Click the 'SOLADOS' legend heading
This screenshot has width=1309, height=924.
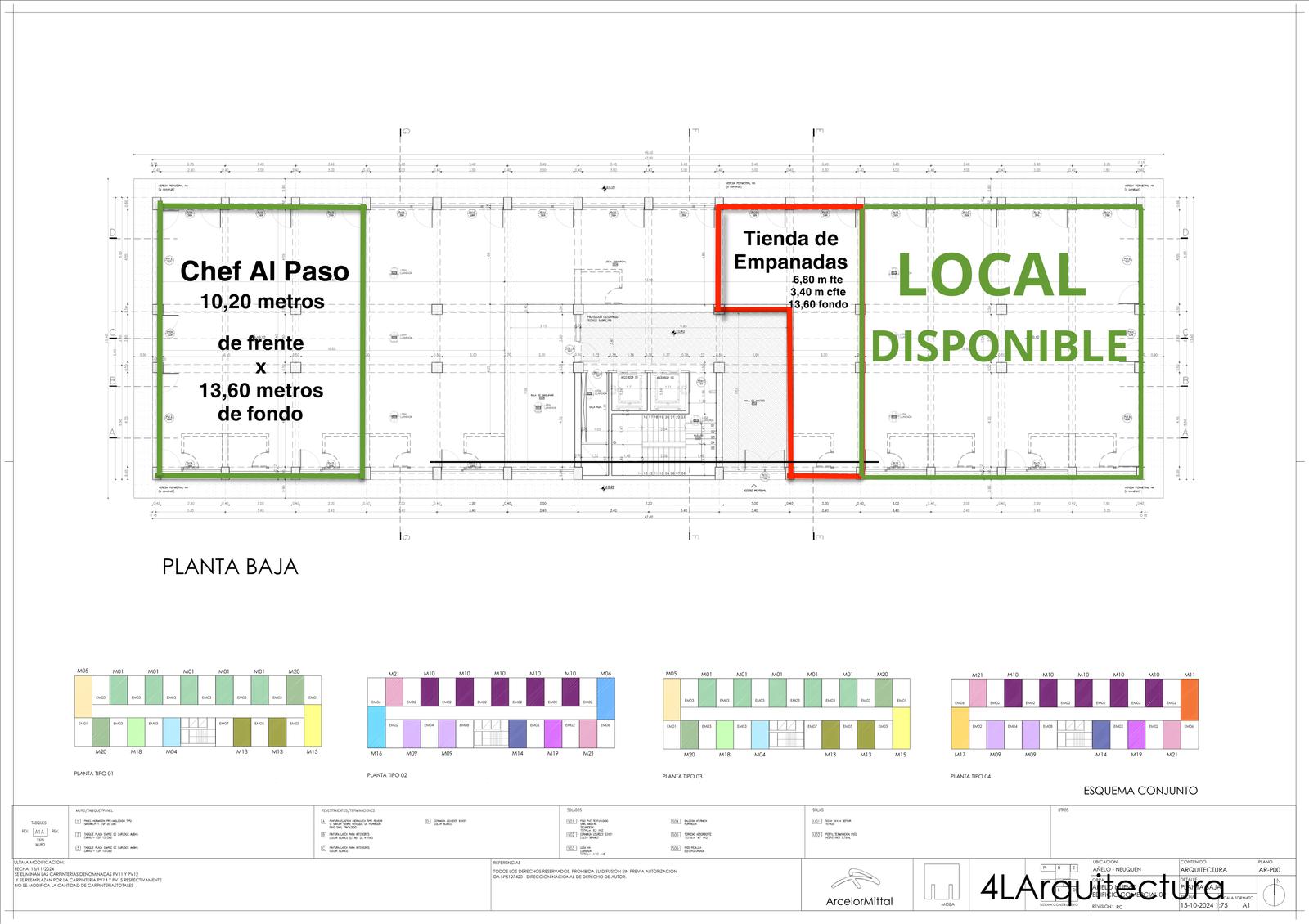pyautogui.click(x=574, y=810)
